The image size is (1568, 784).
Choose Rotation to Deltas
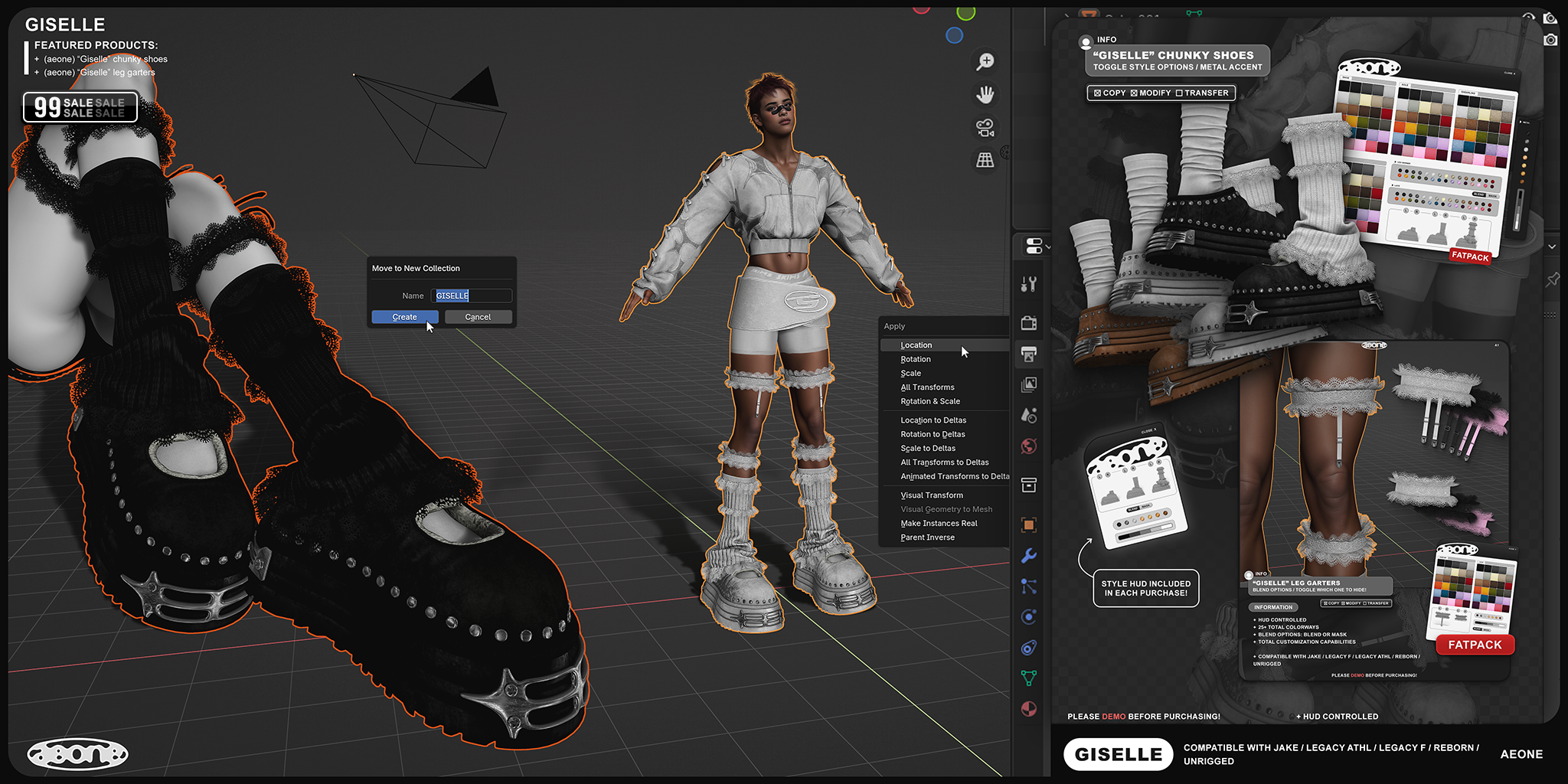click(x=944, y=434)
